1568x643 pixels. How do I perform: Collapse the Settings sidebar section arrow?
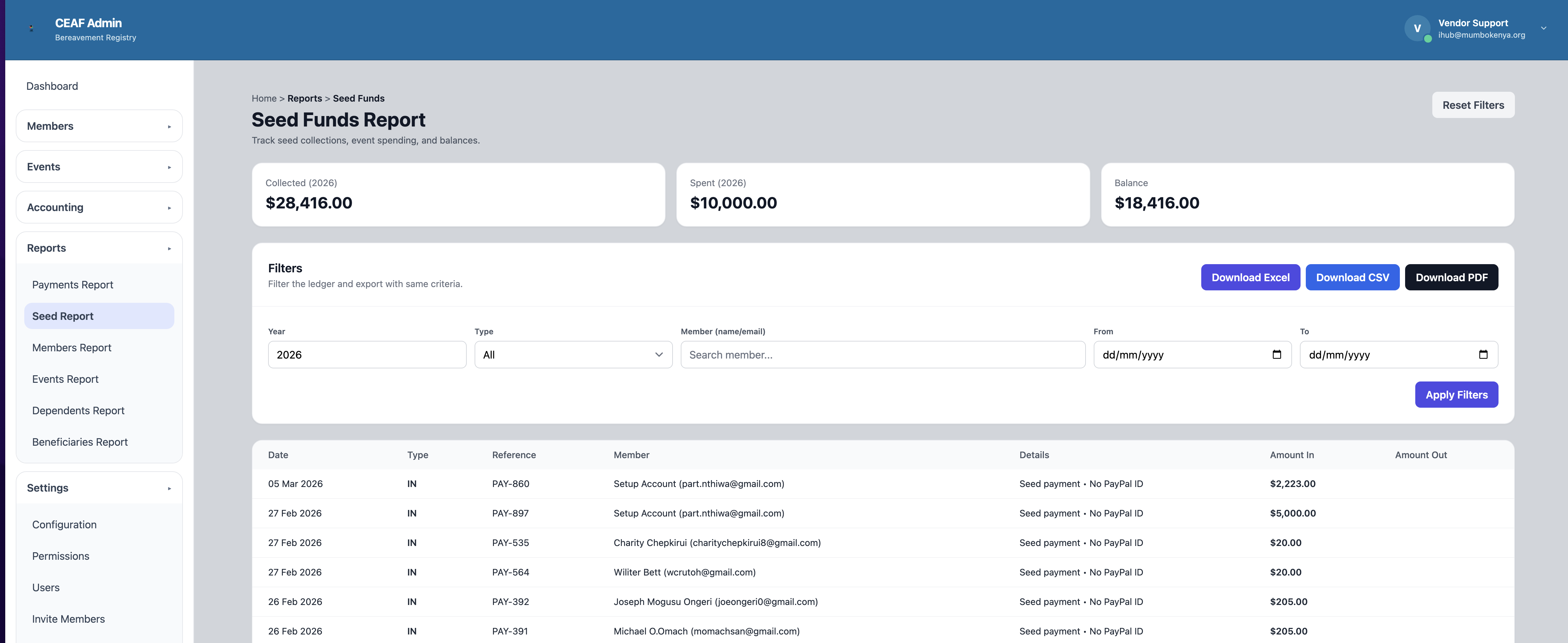pos(169,488)
